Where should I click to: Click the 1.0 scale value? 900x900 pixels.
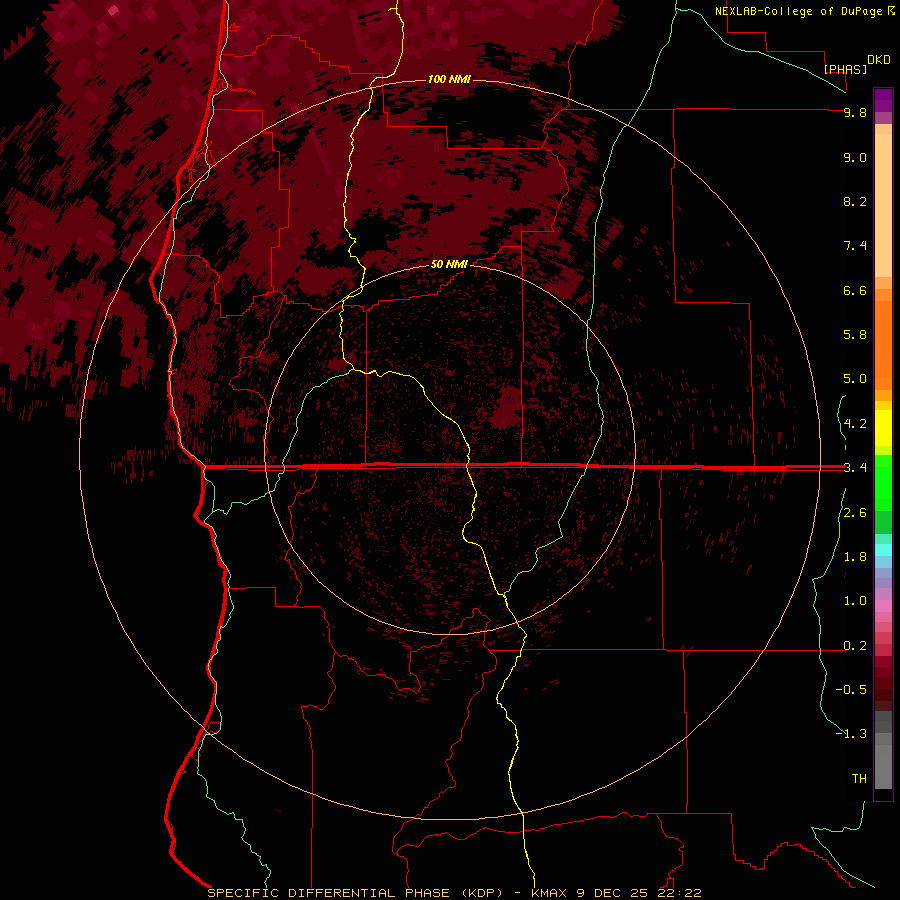coord(855,601)
